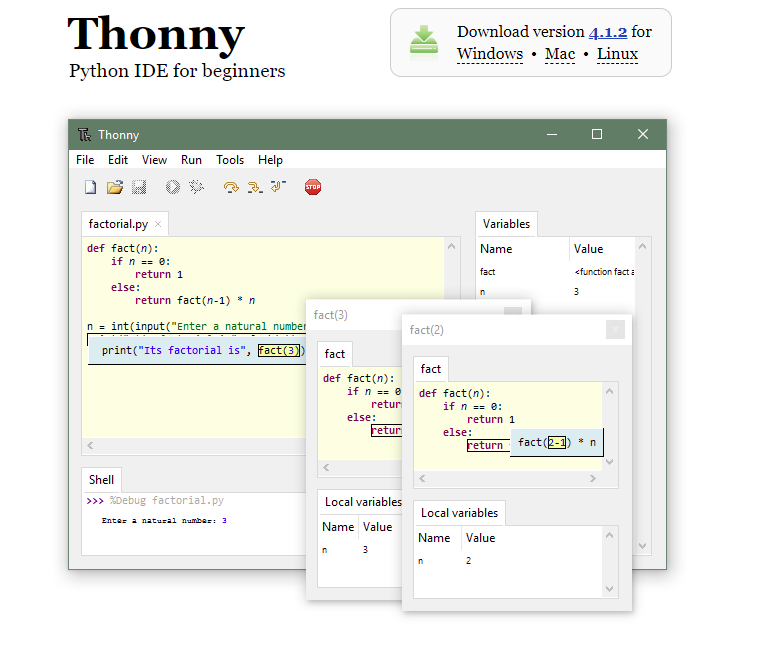Click fact(3) horizontal scrollbar left arrow

[326, 468]
